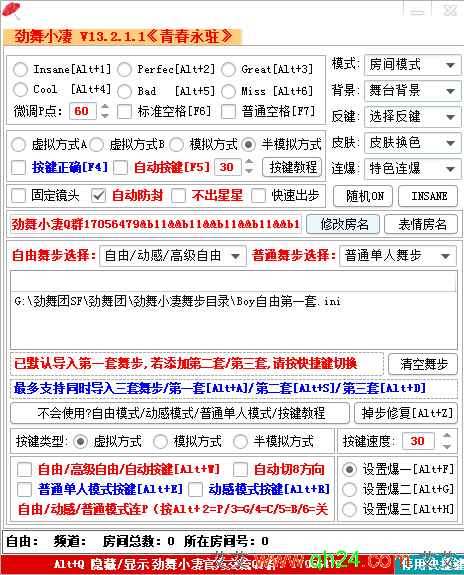Select 设置爆三[Alt+H] radio button
Image resolution: width=464 pixels, height=575 pixels.
click(x=349, y=509)
